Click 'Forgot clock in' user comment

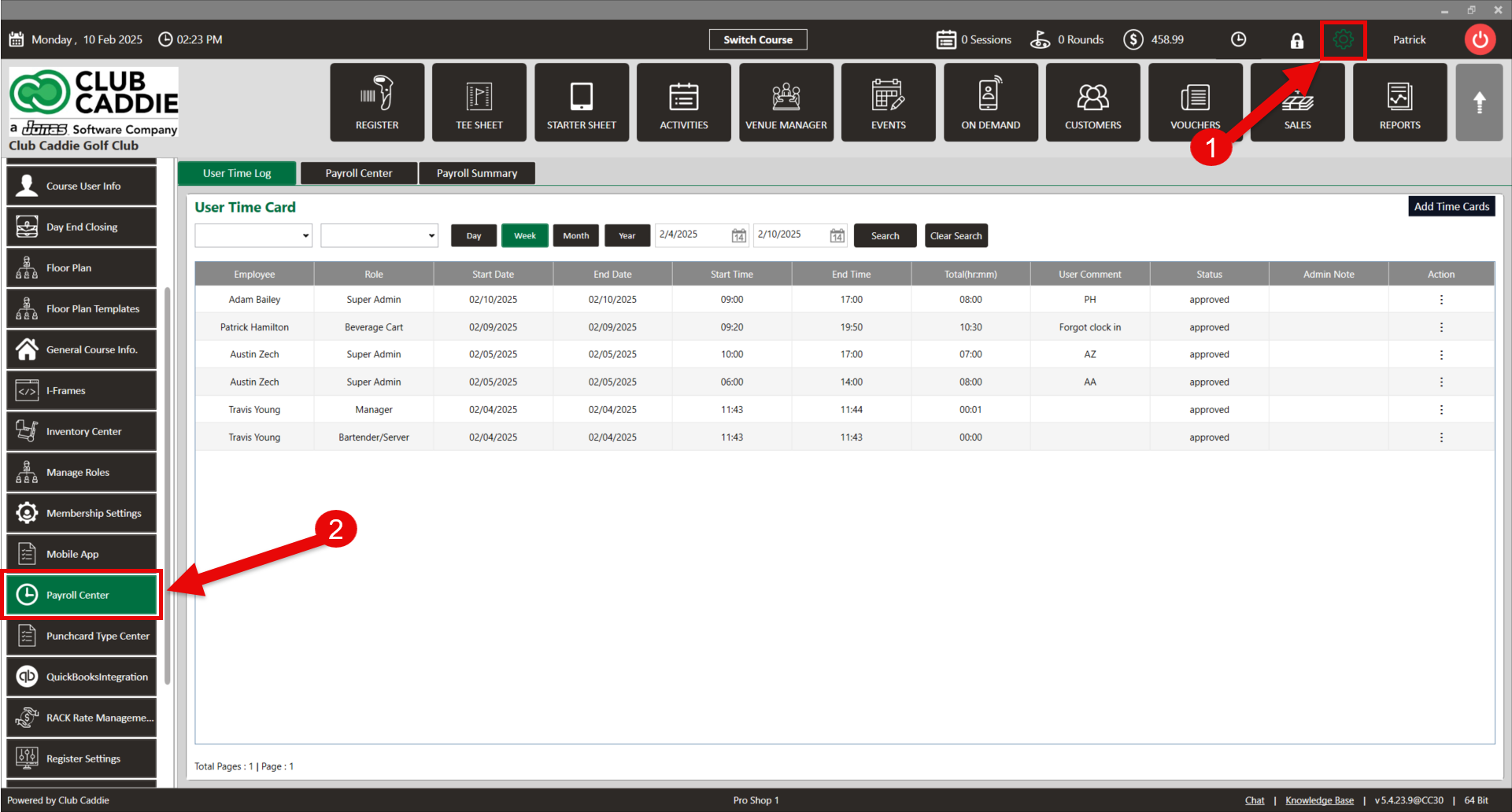tap(1090, 327)
